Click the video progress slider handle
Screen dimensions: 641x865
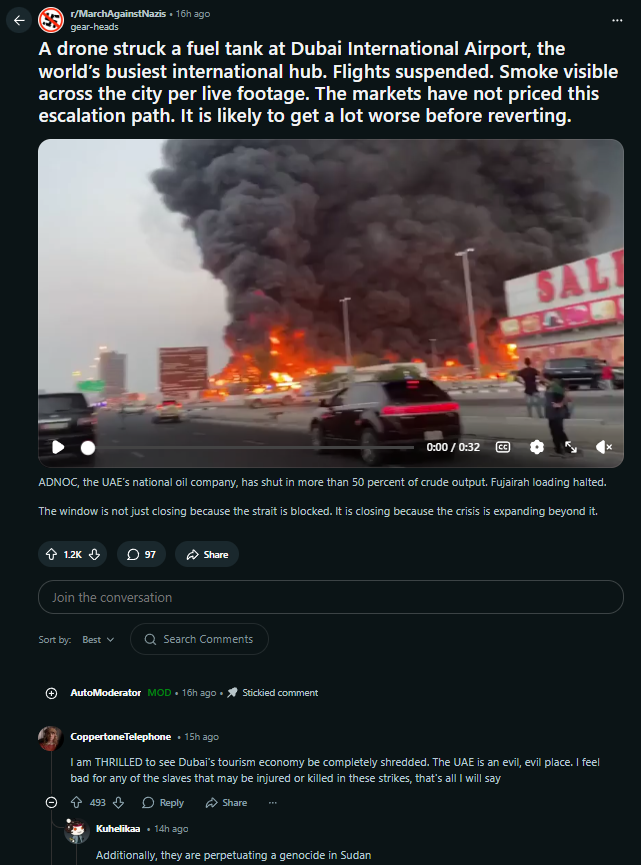click(88, 447)
